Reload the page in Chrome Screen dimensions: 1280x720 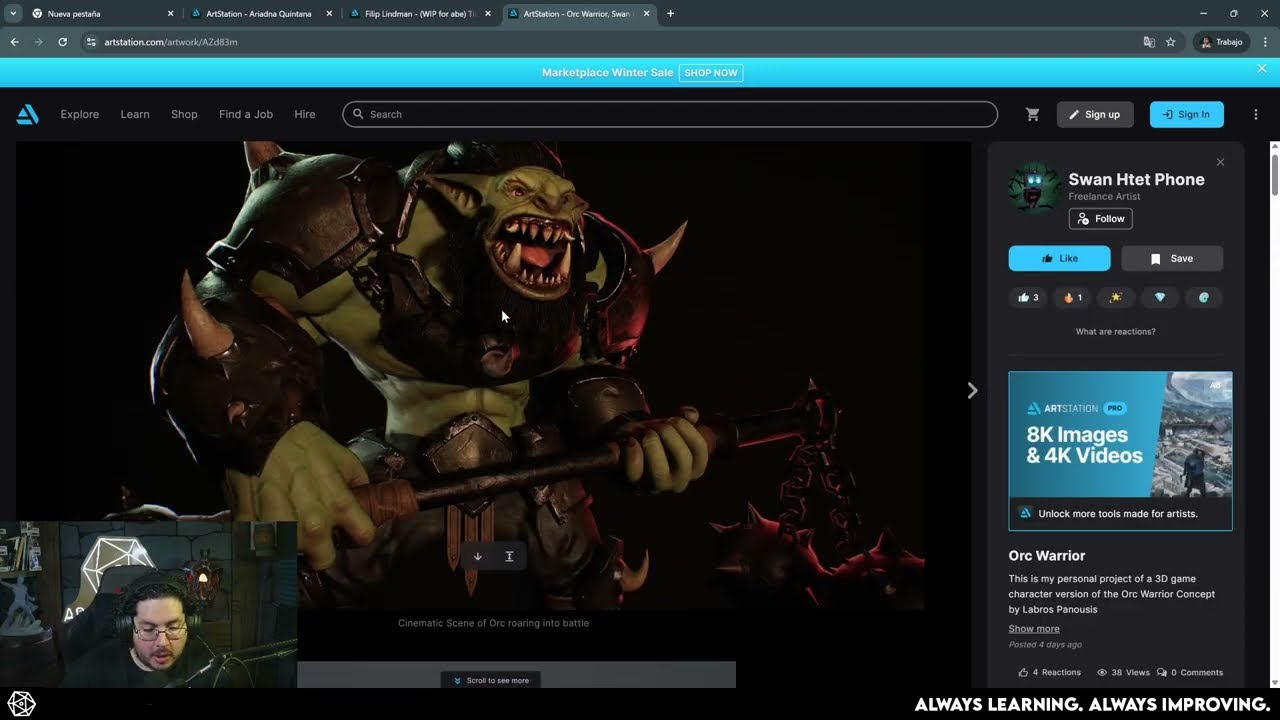[62, 42]
